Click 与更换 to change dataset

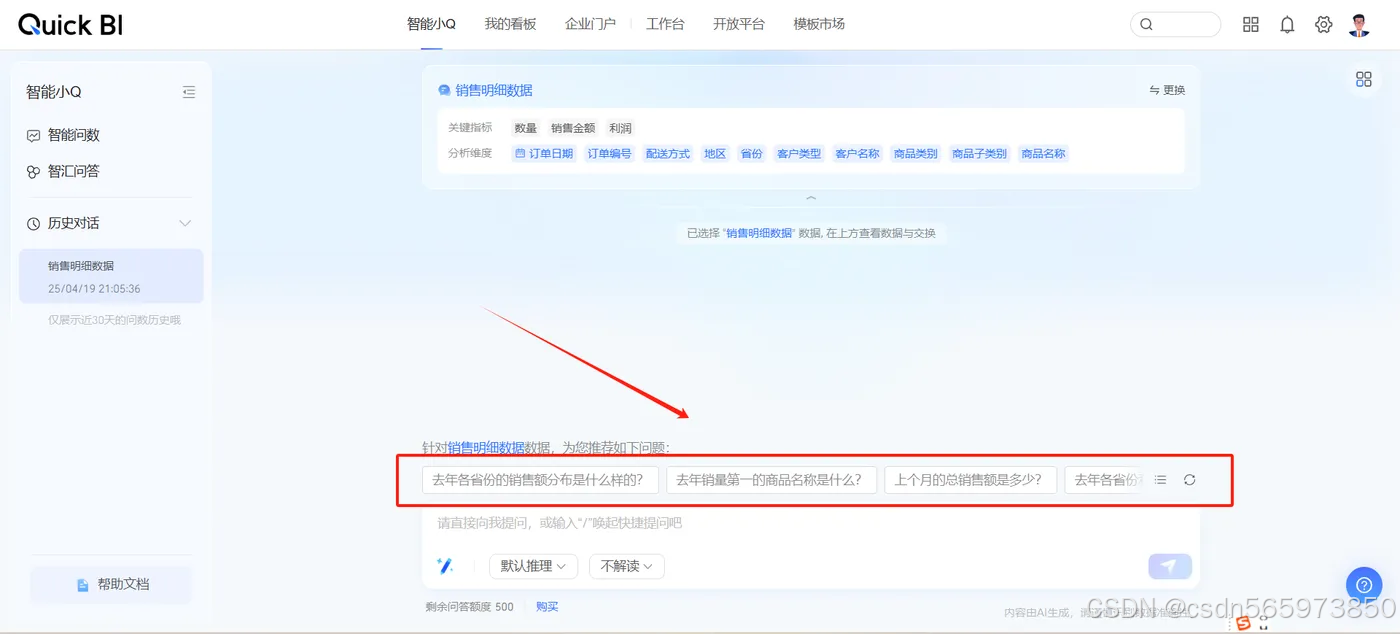(x=1167, y=89)
